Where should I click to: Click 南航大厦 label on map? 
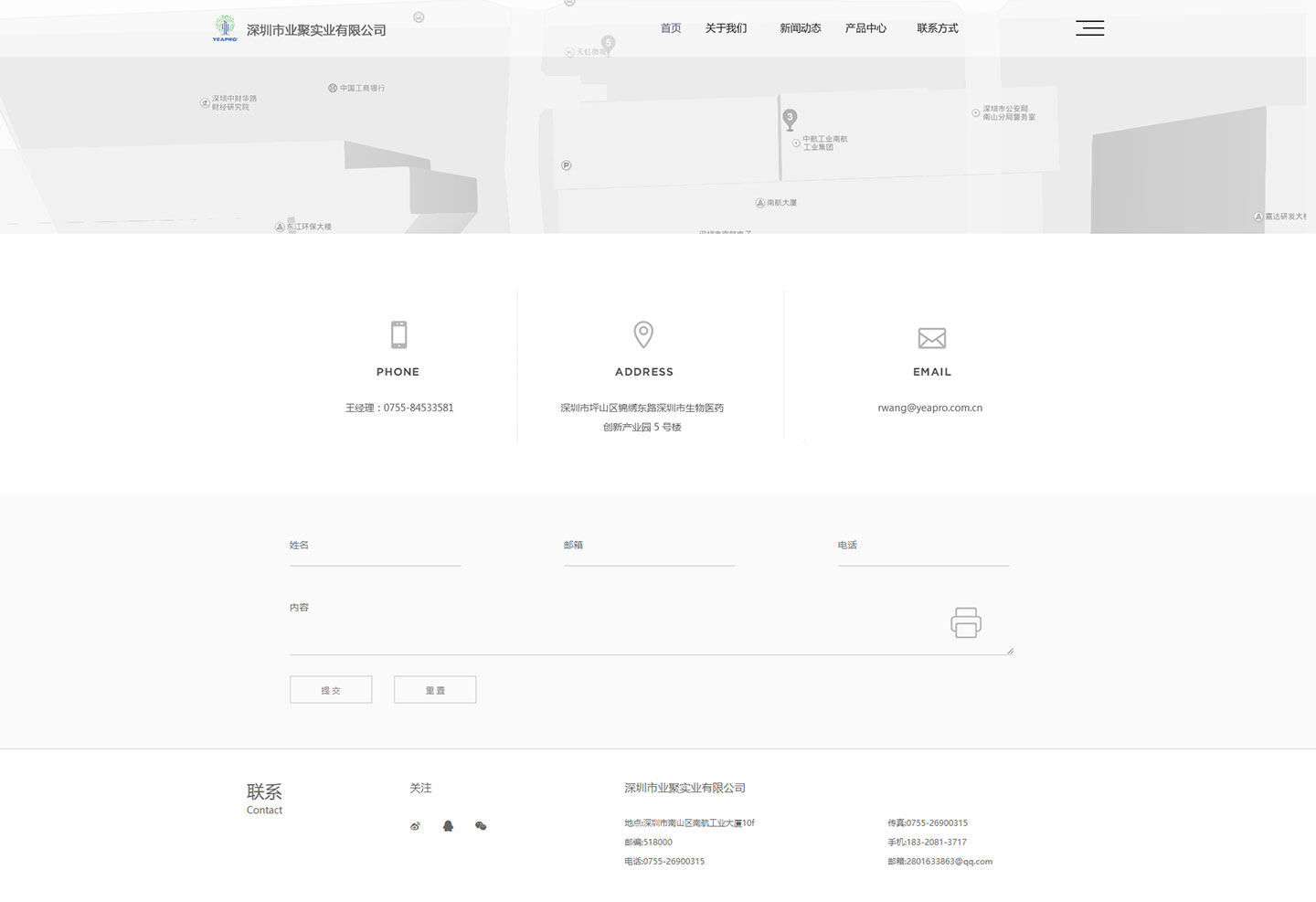tap(781, 203)
